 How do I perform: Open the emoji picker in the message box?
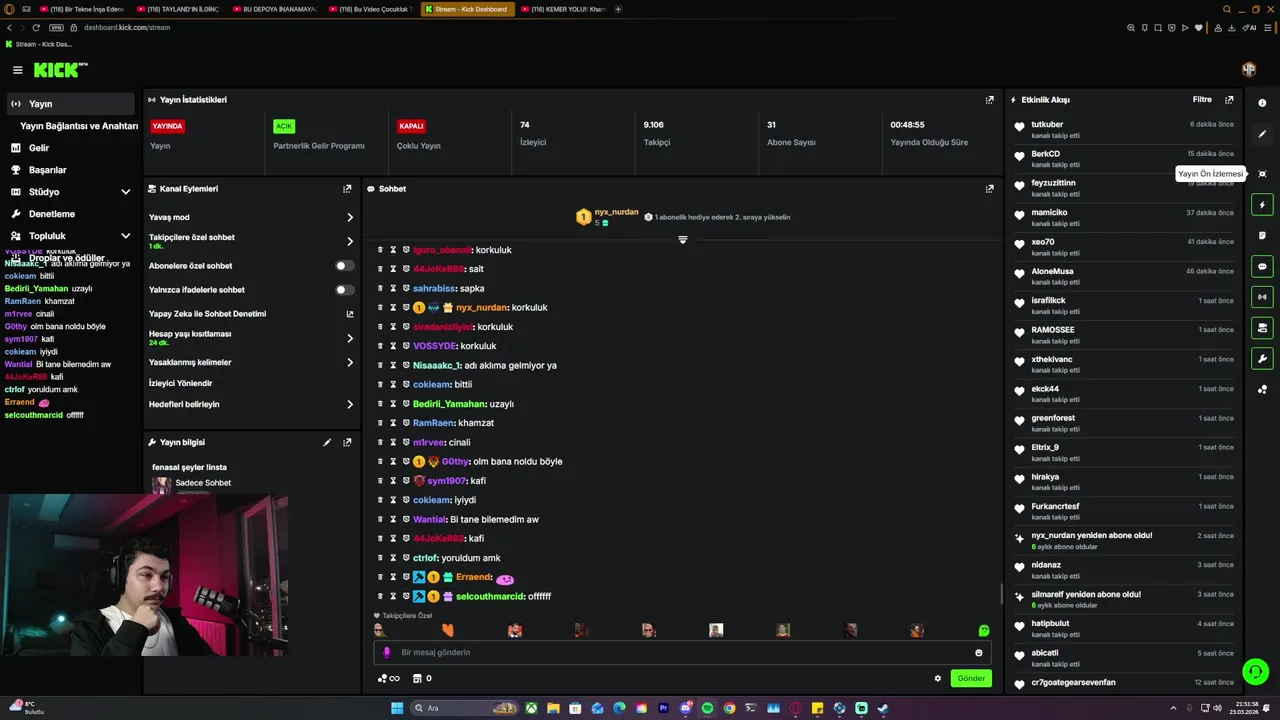click(x=979, y=653)
